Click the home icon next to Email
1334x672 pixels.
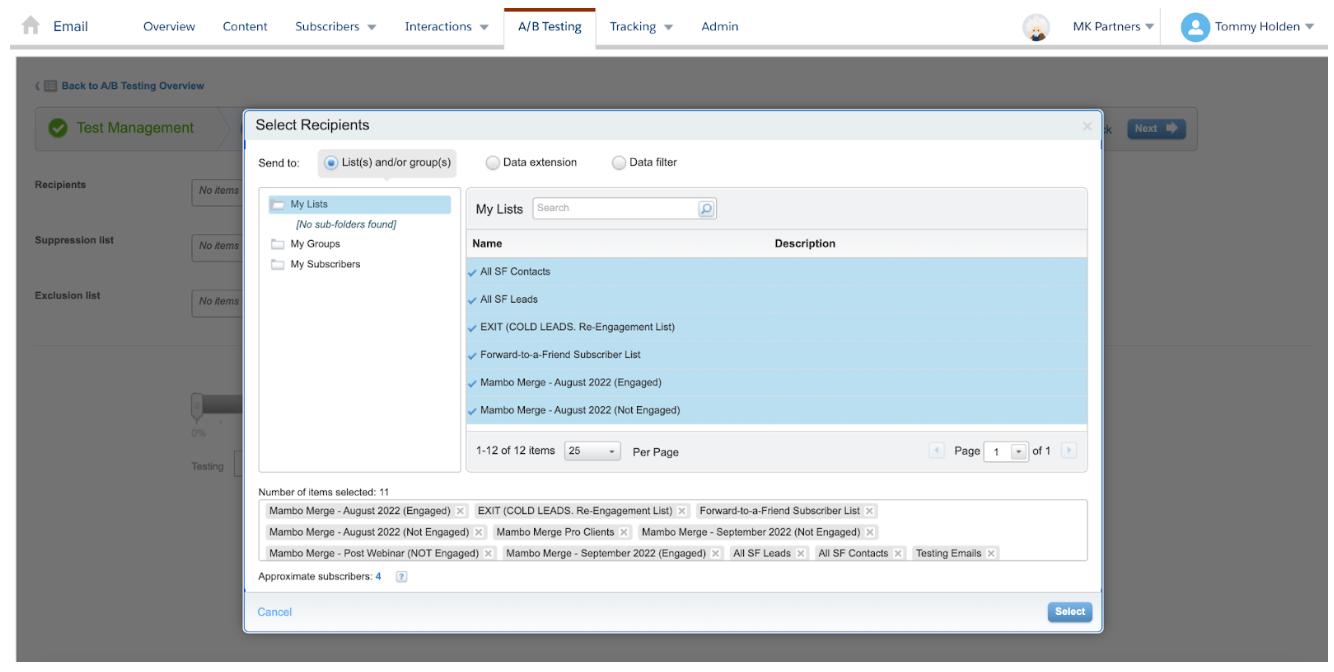point(29,26)
